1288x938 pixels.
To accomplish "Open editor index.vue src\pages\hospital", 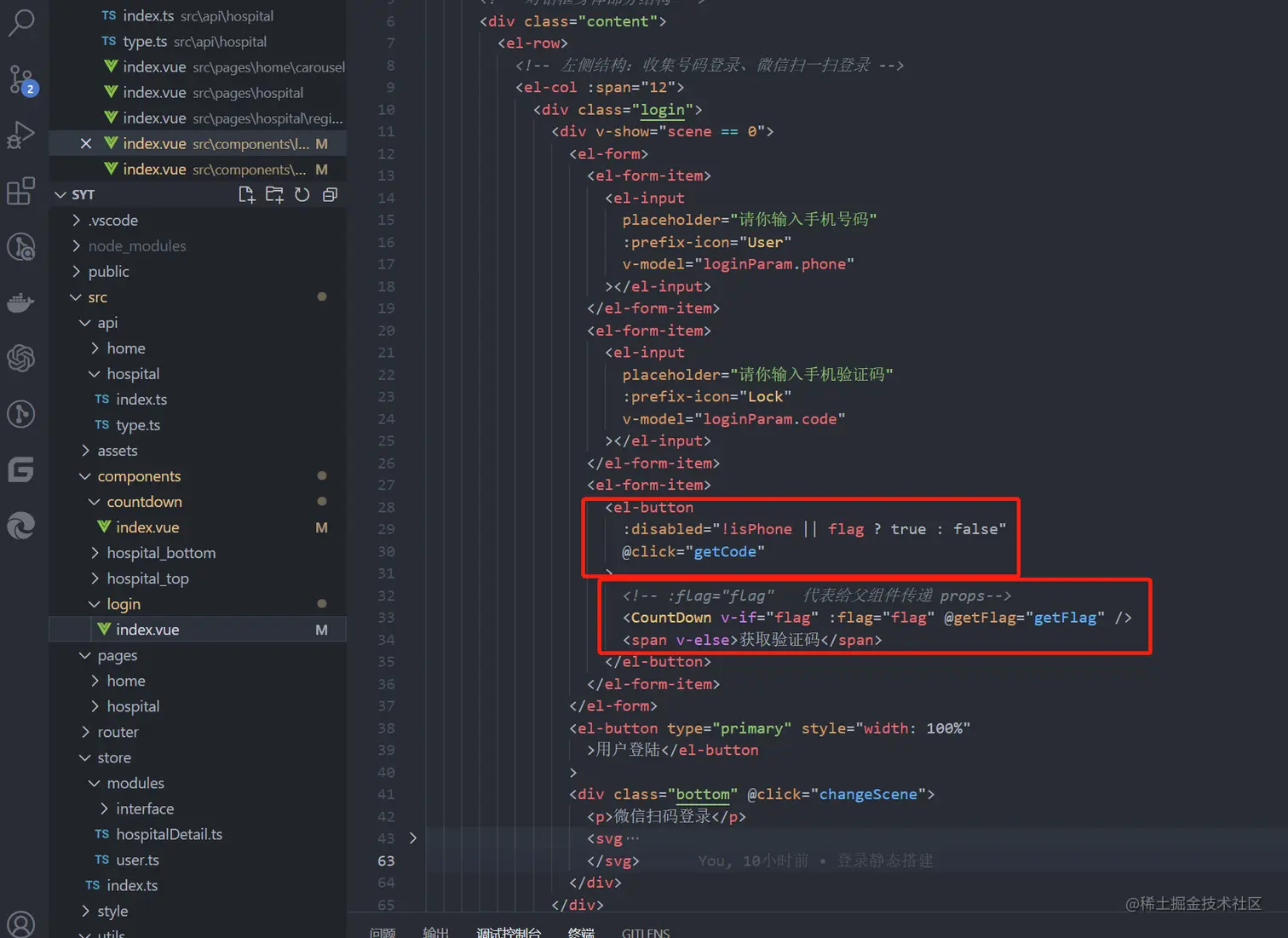I will 198,92.
